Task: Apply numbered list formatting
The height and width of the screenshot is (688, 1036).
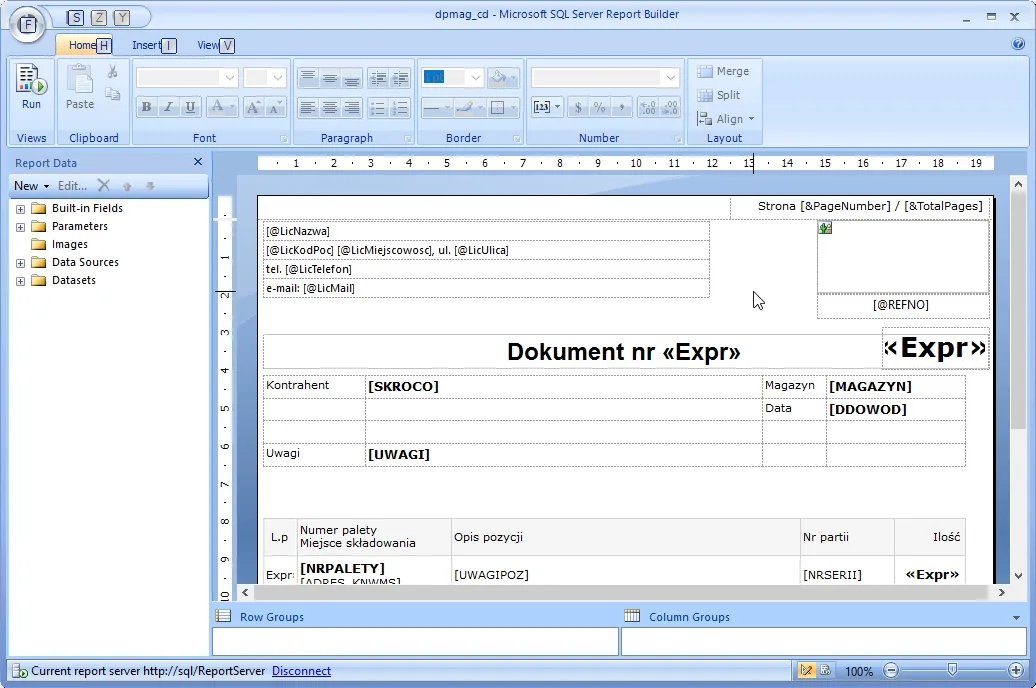Action: tap(400, 107)
